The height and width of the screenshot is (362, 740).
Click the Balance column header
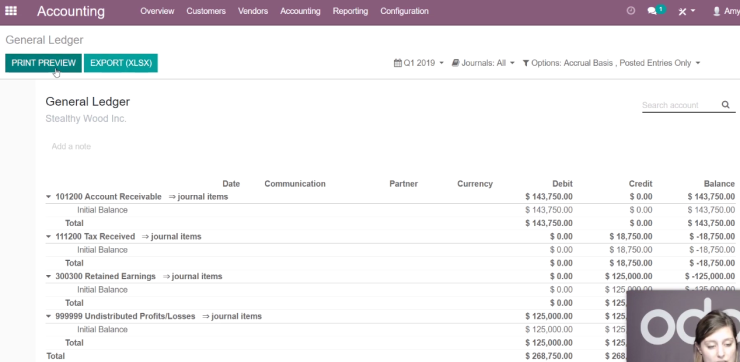pyautogui.click(x=719, y=184)
